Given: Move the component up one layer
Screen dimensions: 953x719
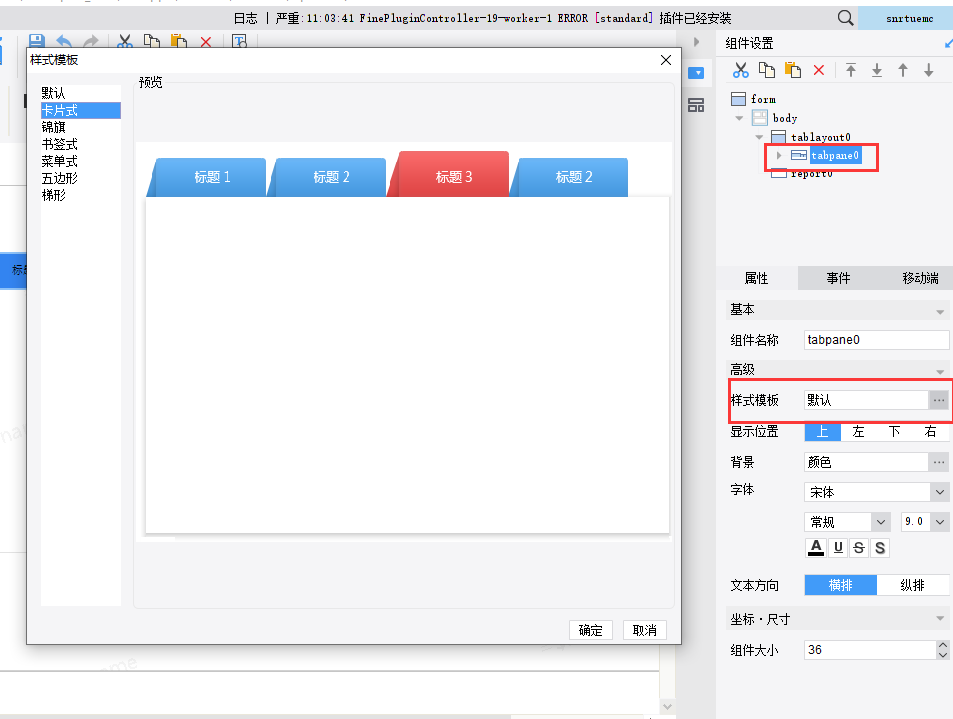Looking at the screenshot, I should point(903,70).
